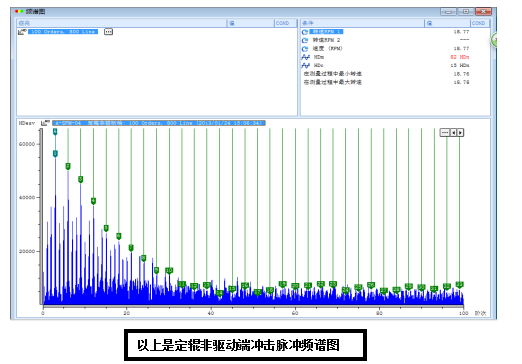Click the spectrum icon beside 100 Orders entry
The image size is (522, 364).
pos(22,32)
